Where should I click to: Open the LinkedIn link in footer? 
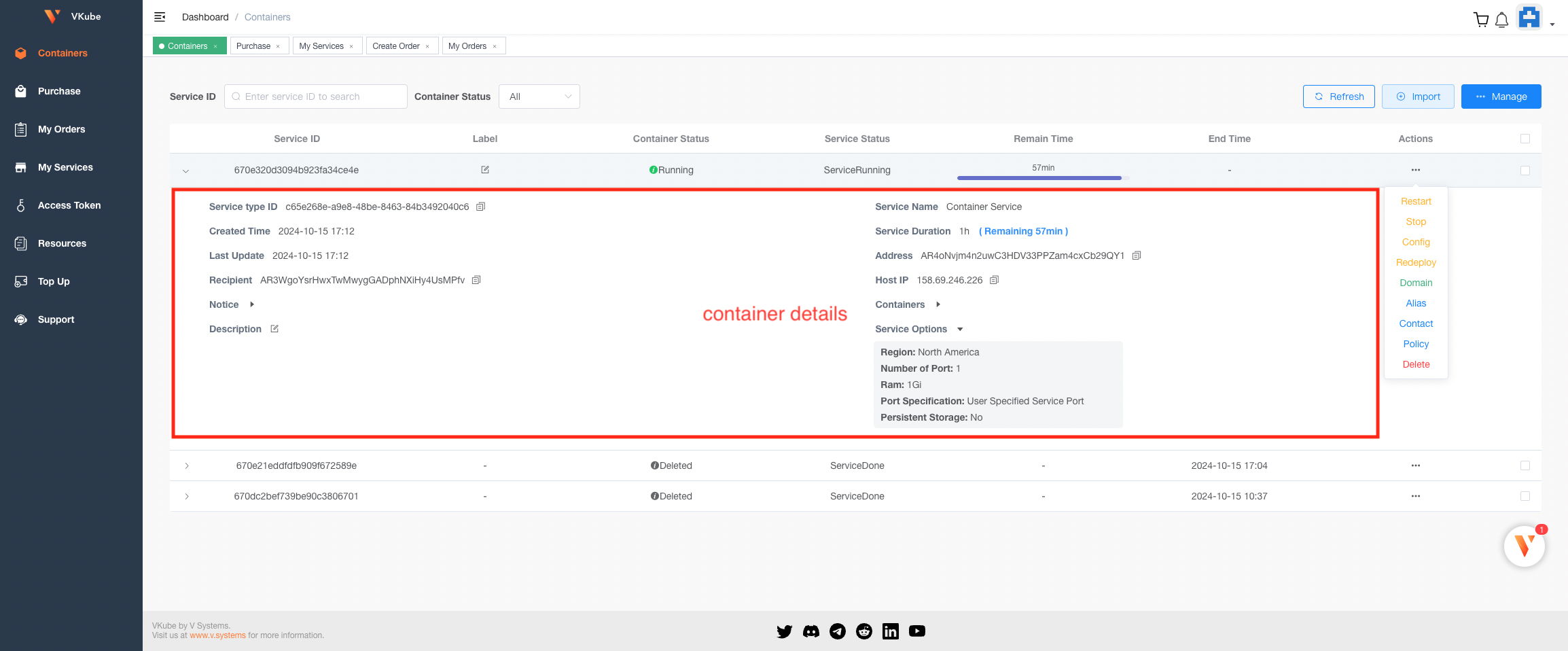pos(891,631)
